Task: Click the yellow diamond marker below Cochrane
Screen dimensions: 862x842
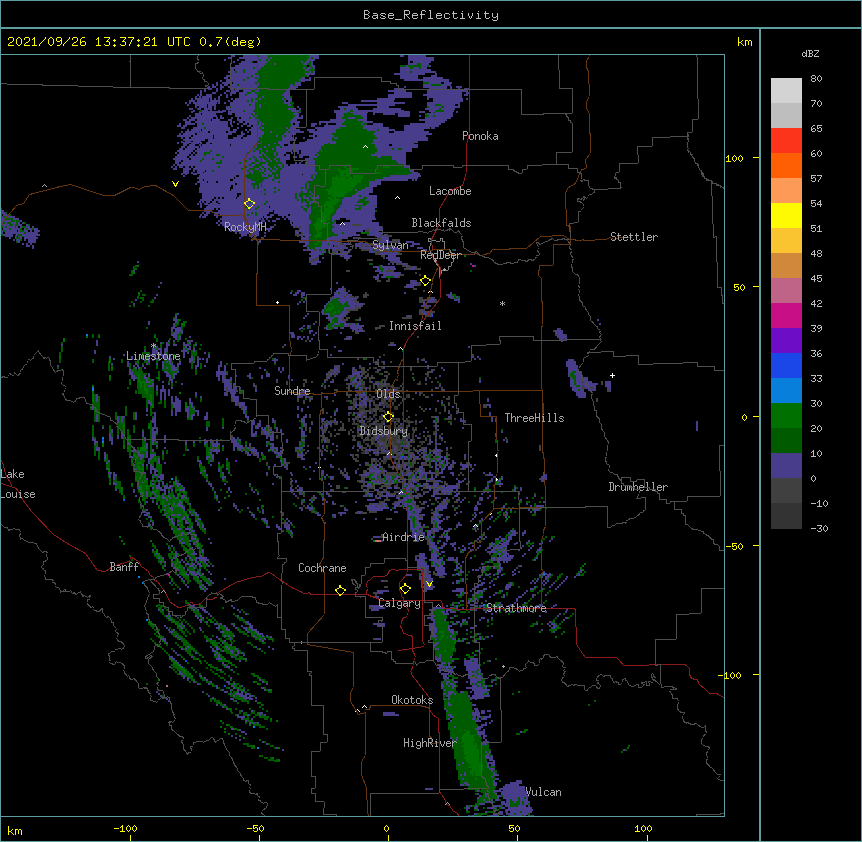Action: tap(340, 590)
